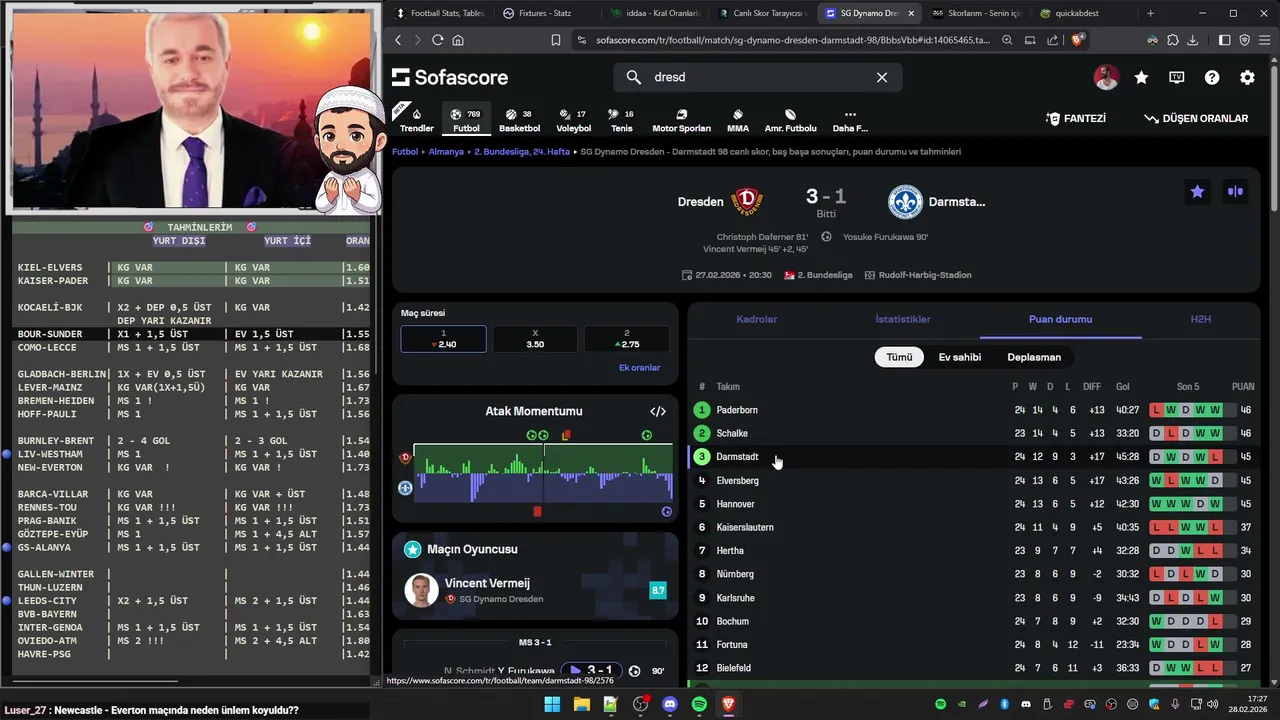The height and width of the screenshot is (720, 1280).
Task: Open Sofascore settings gear
Action: pos(1247,77)
